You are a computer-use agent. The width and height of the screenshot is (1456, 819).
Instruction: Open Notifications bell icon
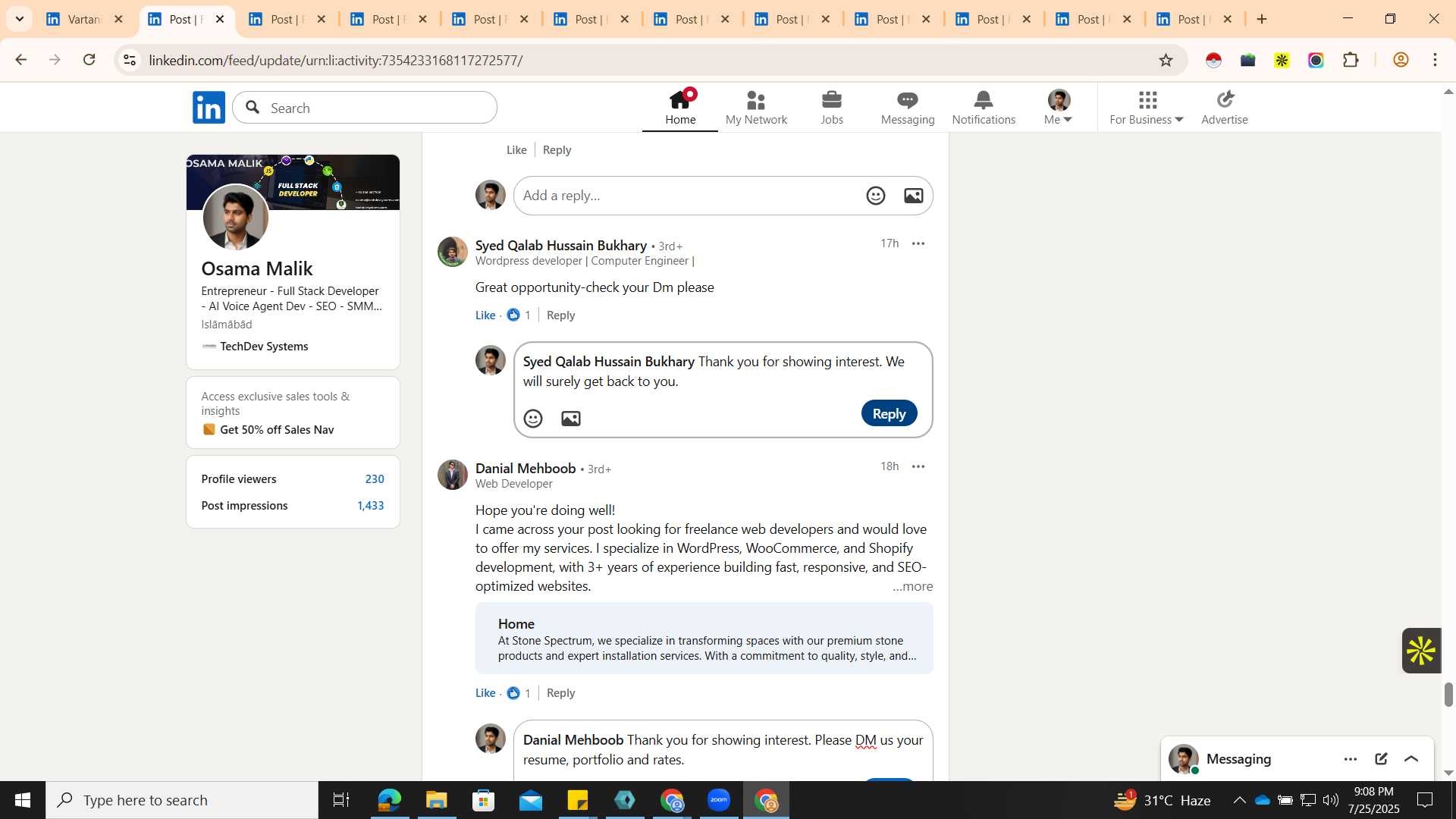984,107
